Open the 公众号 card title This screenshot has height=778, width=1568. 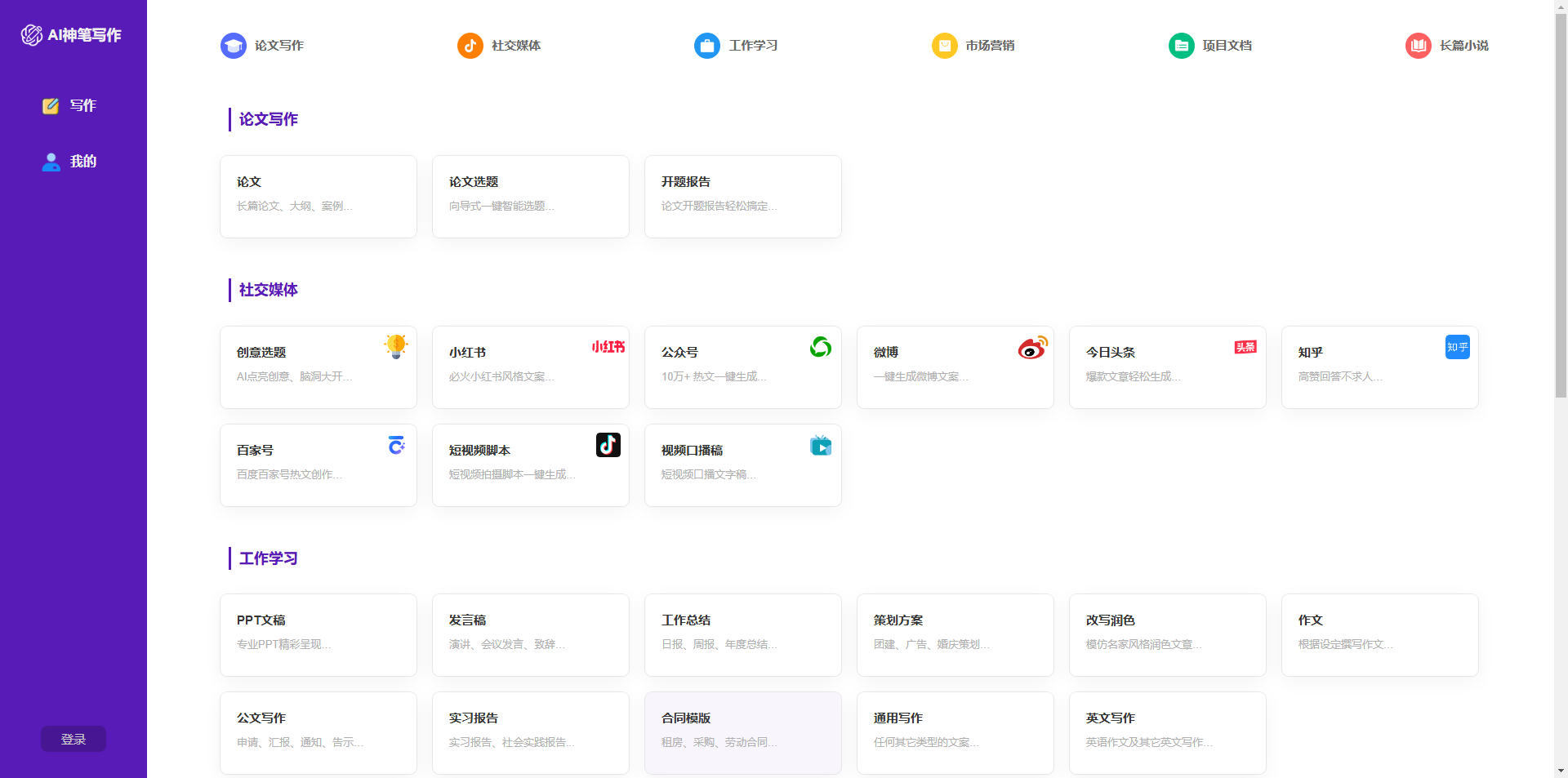click(679, 353)
